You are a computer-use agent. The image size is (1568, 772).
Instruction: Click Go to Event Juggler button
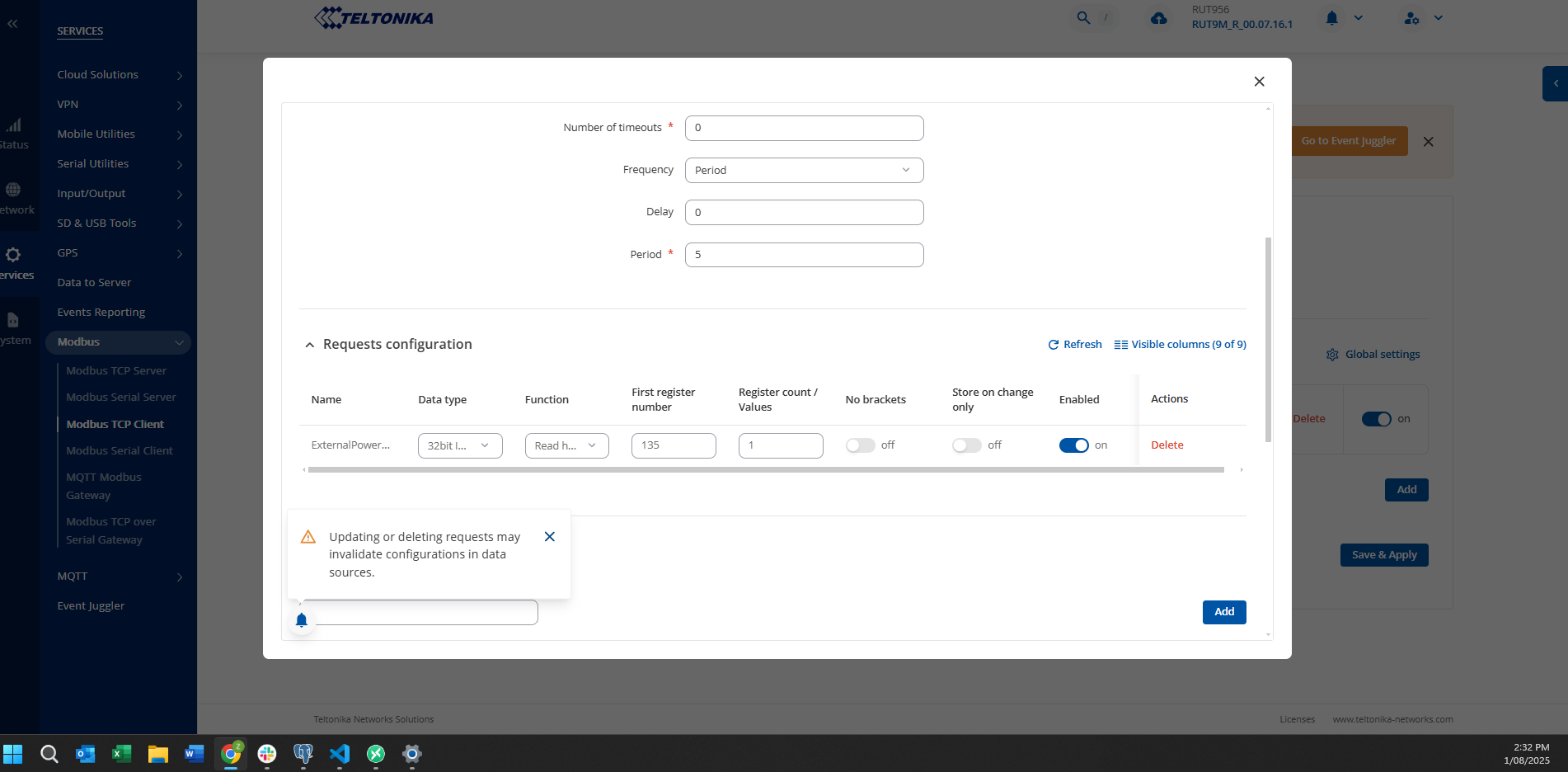pyautogui.click(x=1349, y=141)
